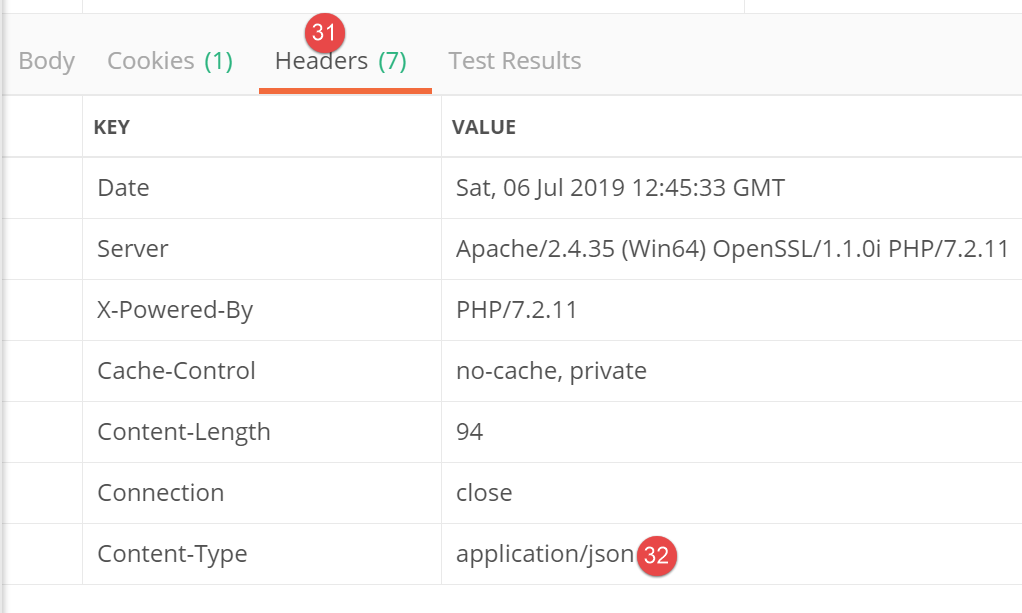Select the Headers (7) tab
This screenshot has width=1022, height=613.
[341, 62]
